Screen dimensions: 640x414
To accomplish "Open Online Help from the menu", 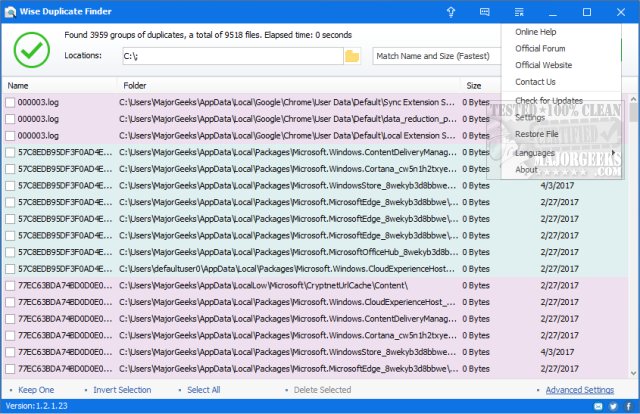I will click(x=536, y=32).
